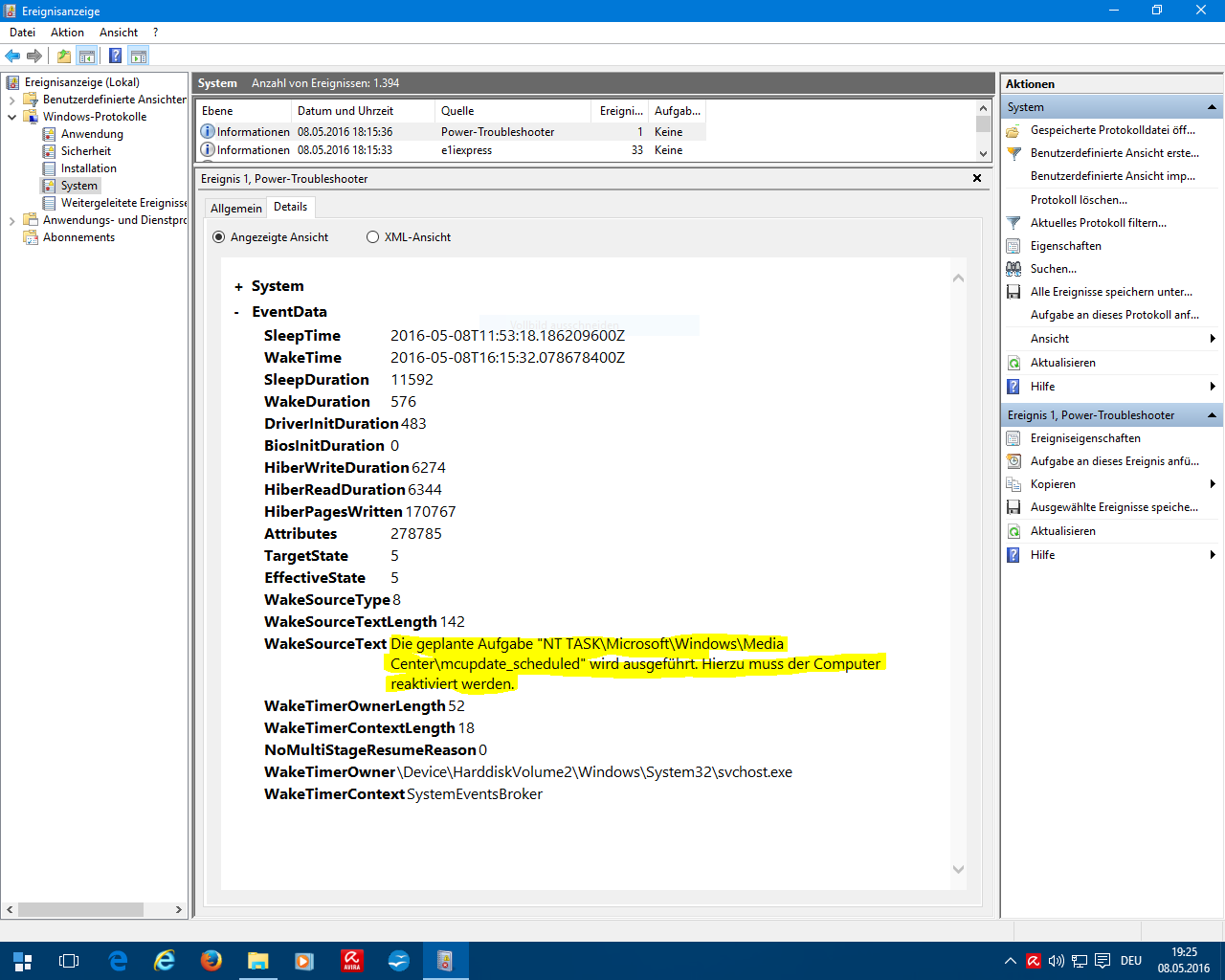The height and width of the screenshot is (980, 1225).
Task: Open the Datei menu
Action: pos(22,33)
